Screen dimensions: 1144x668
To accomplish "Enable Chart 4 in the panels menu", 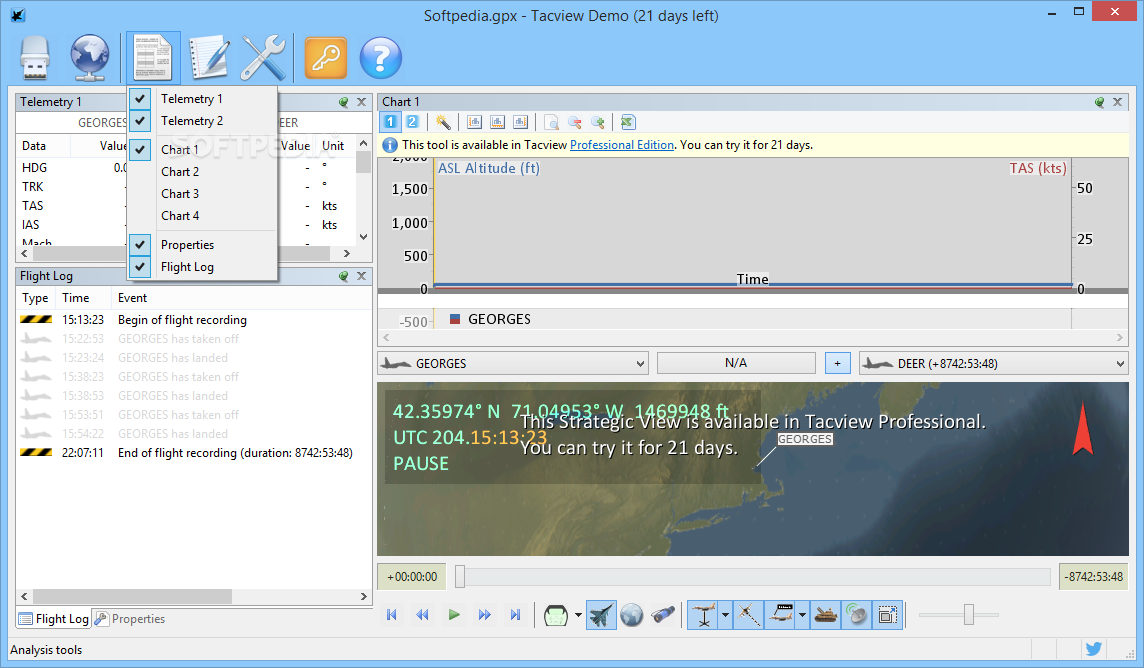I will (x=202, y=216).
